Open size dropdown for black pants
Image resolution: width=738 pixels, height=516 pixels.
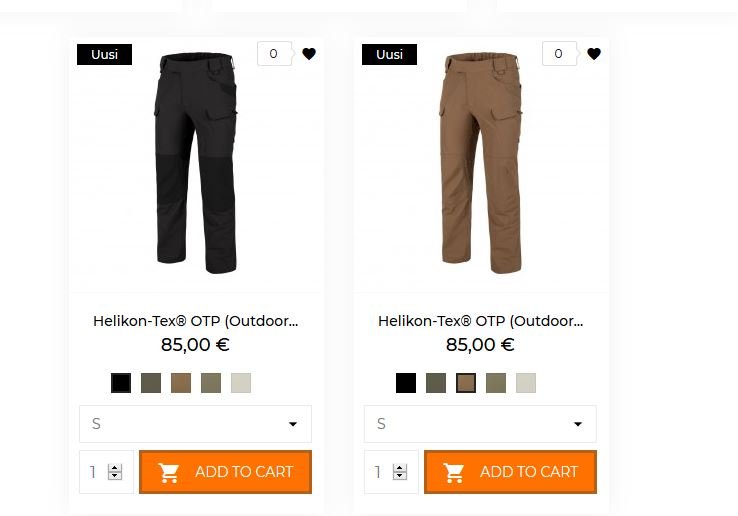click(x=195, y=424)
